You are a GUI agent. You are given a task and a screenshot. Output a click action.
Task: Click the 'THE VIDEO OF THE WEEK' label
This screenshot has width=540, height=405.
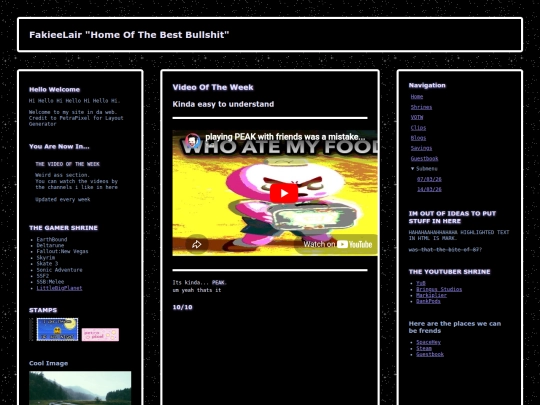tap(68, 164)
